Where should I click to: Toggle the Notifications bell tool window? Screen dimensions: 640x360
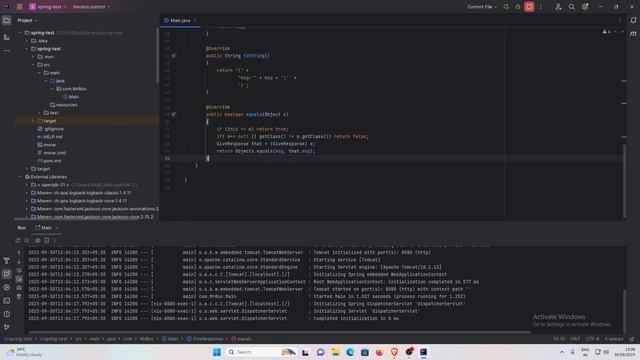[633, 20]
